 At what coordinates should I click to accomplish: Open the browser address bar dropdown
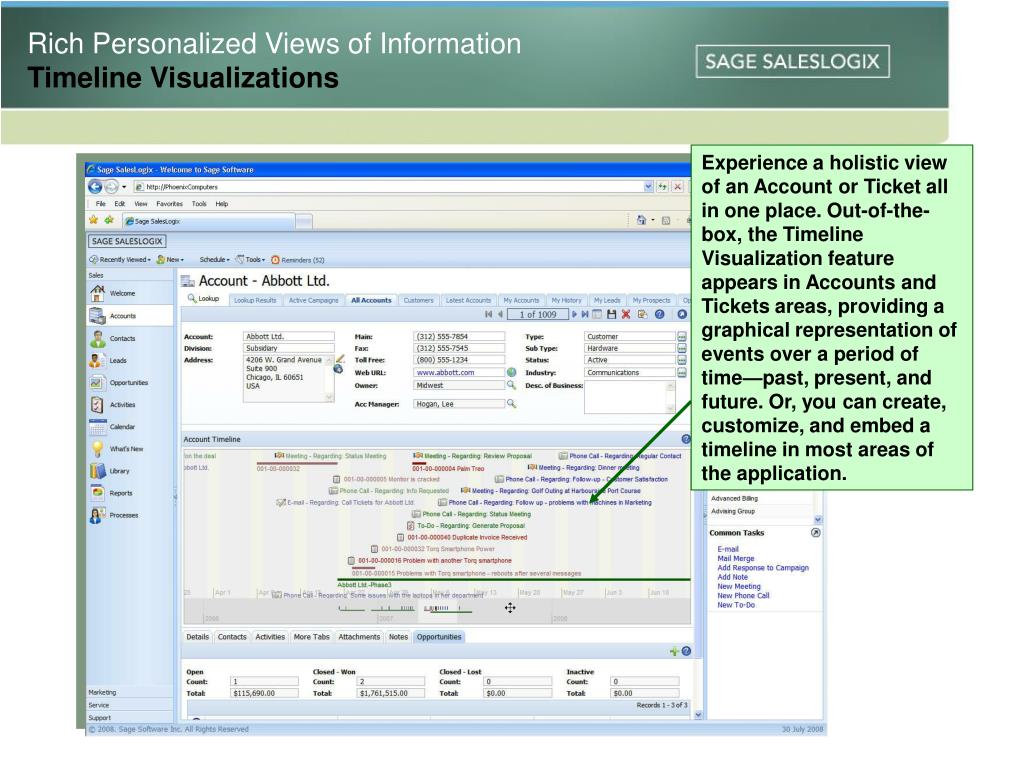click(648, 187)
